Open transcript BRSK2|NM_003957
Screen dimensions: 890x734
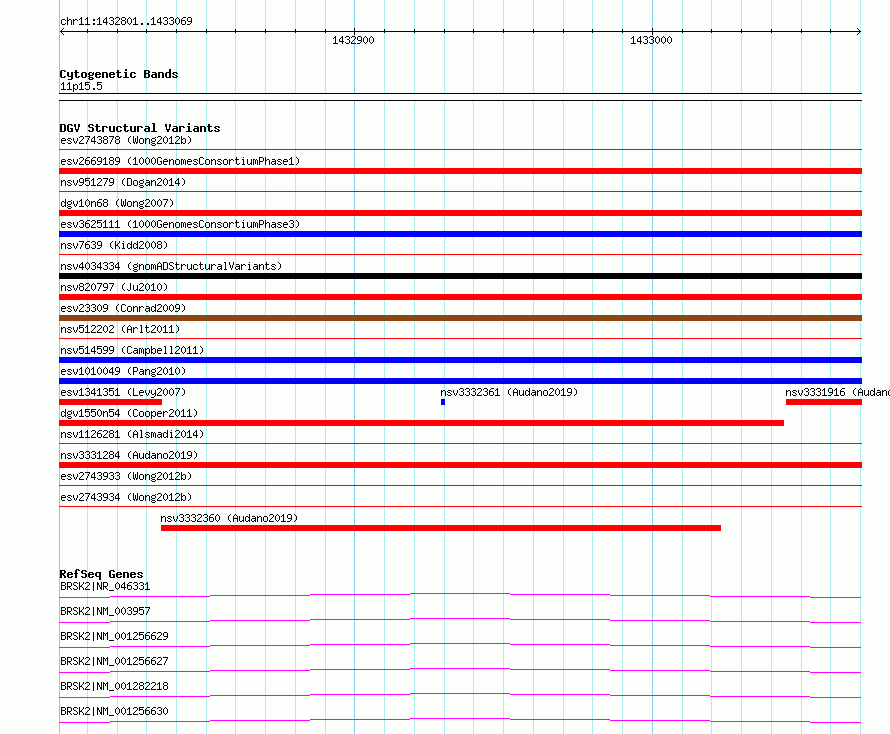(x=105, y=611)
